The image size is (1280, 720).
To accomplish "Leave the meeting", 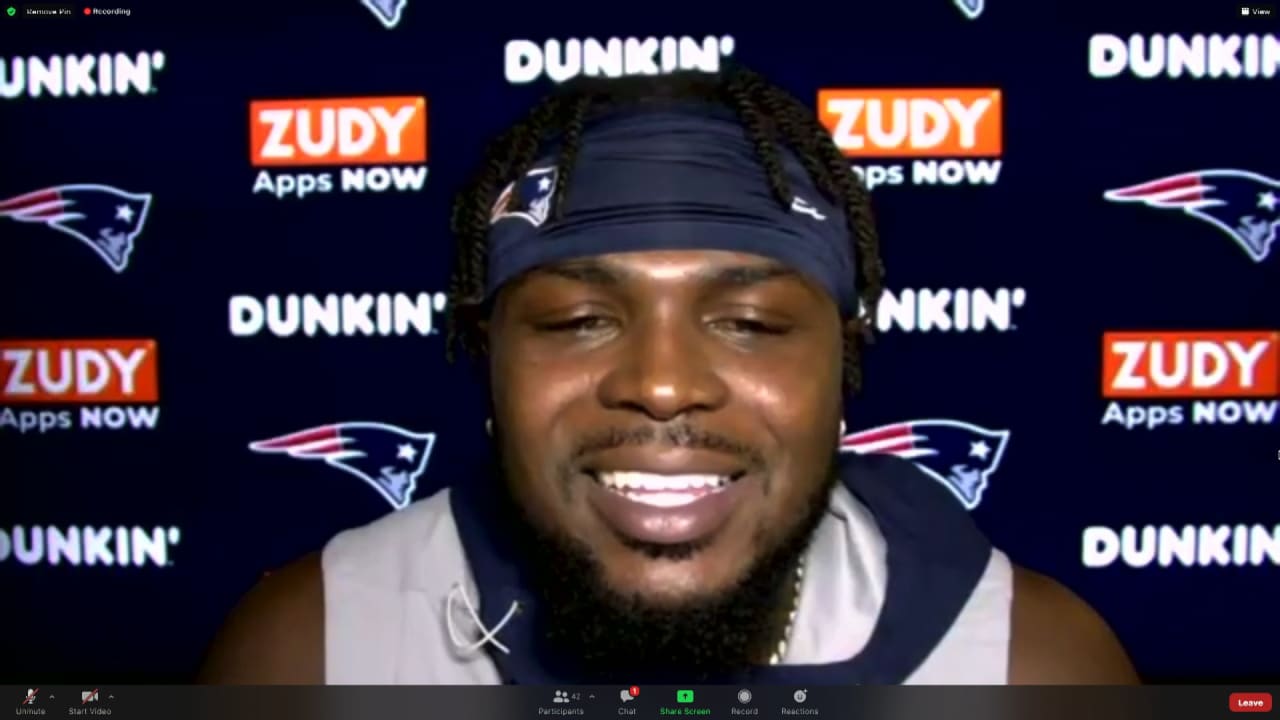I will click(x=1250, y=703).
